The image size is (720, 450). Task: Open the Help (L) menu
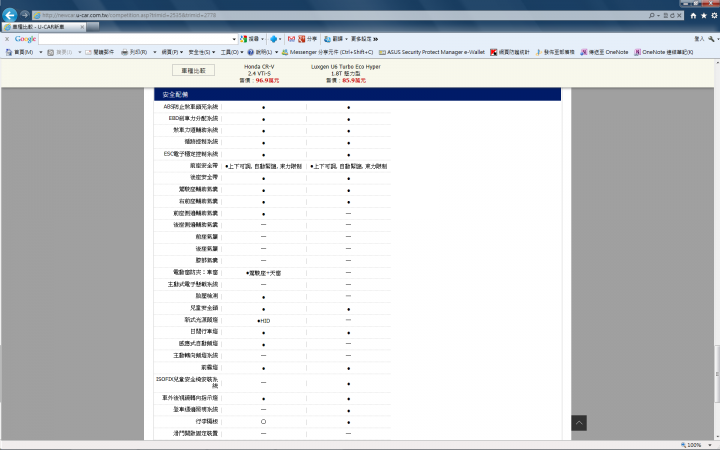click(x=263, y=52)
